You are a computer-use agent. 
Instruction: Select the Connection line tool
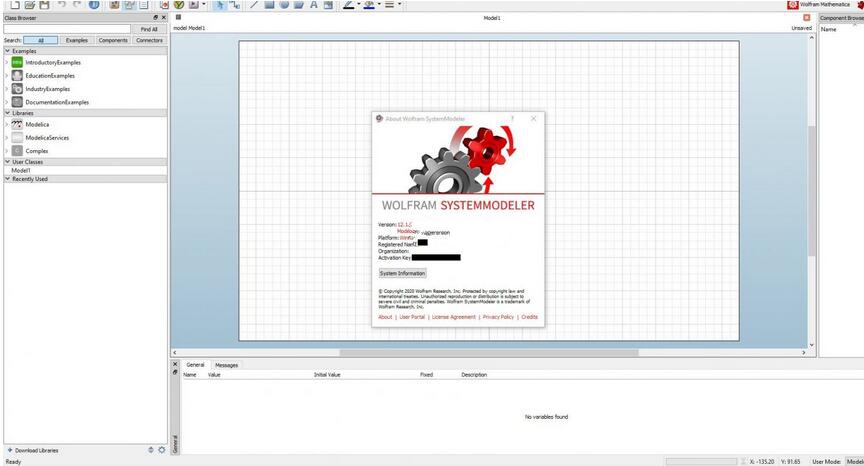pos(235,4)
